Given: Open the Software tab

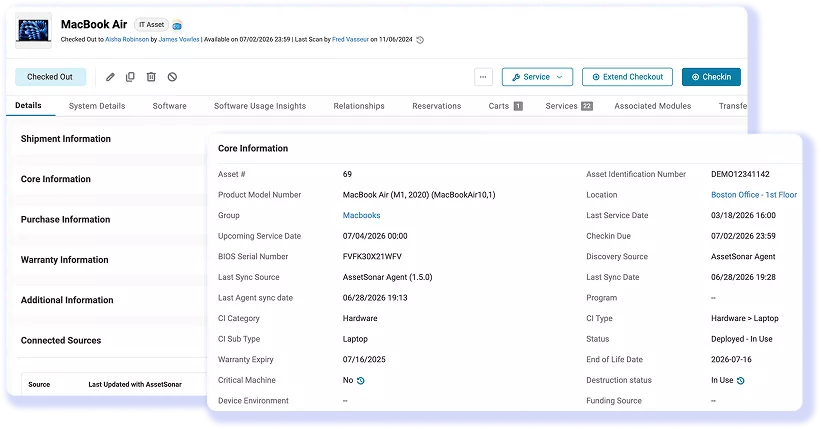Looking at the screenshot, I should (x=170, y=106).
